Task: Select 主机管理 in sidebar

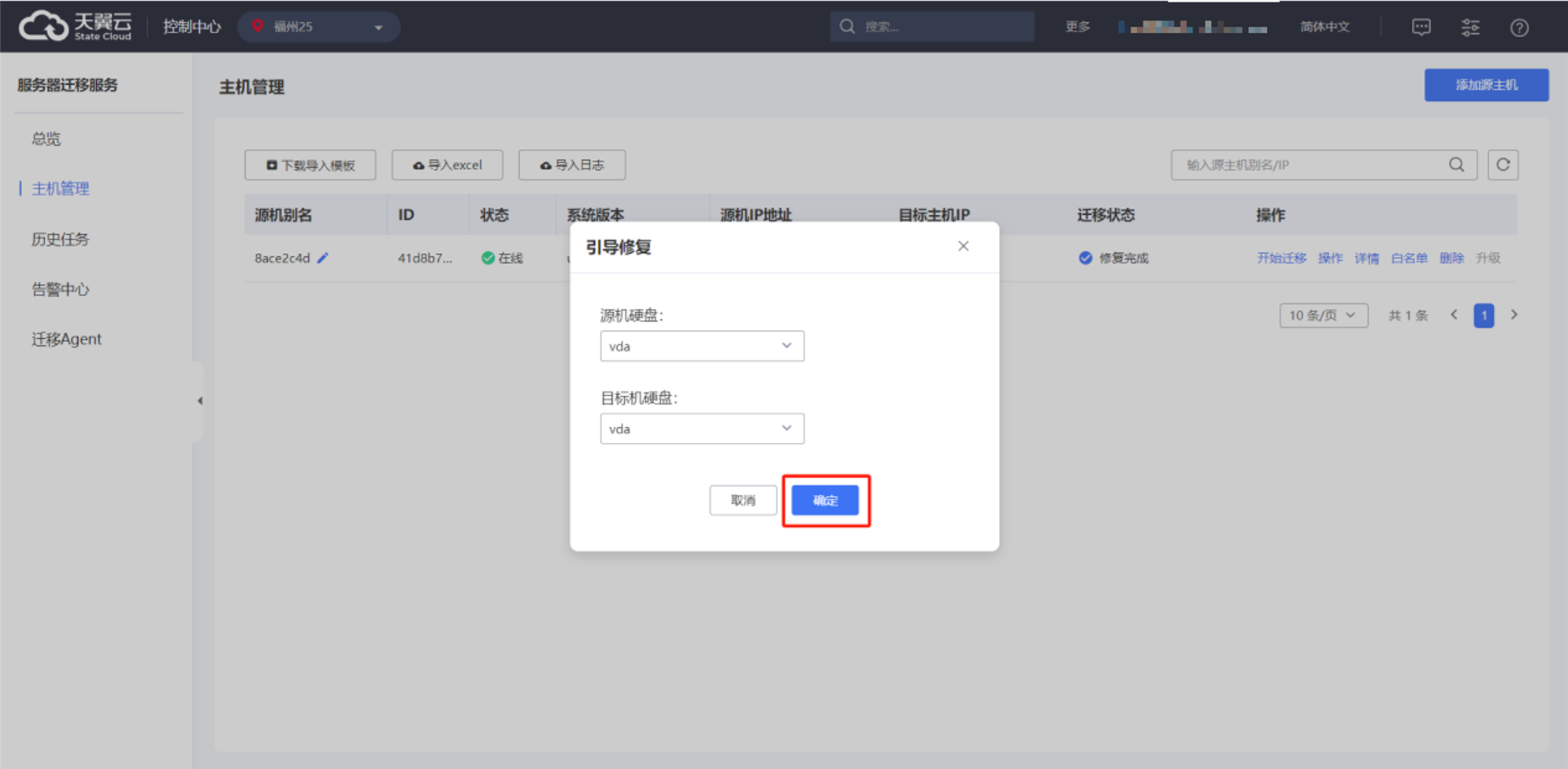Action: (x=61, y=188)
